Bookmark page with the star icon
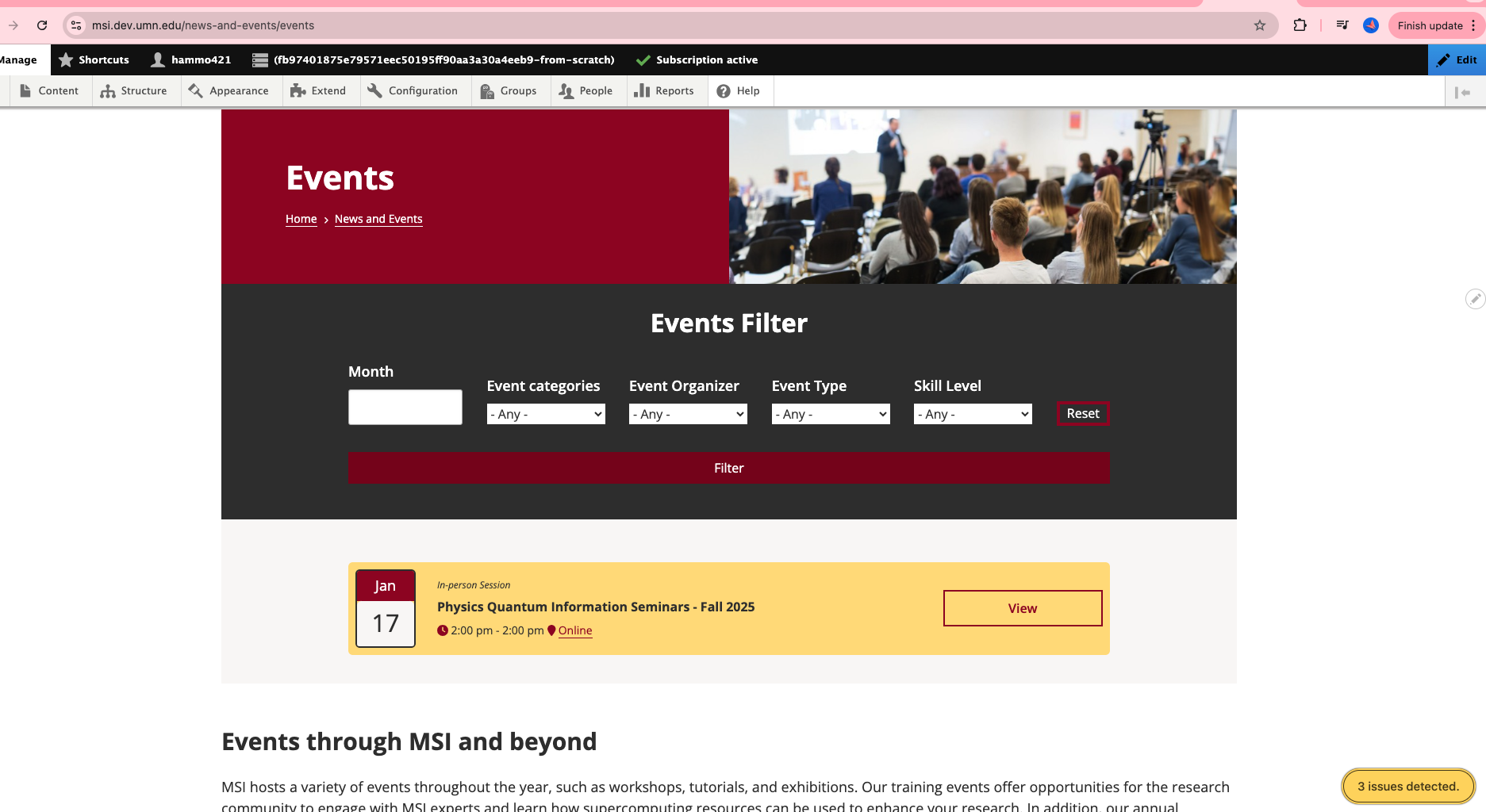 pos(1260,25)
